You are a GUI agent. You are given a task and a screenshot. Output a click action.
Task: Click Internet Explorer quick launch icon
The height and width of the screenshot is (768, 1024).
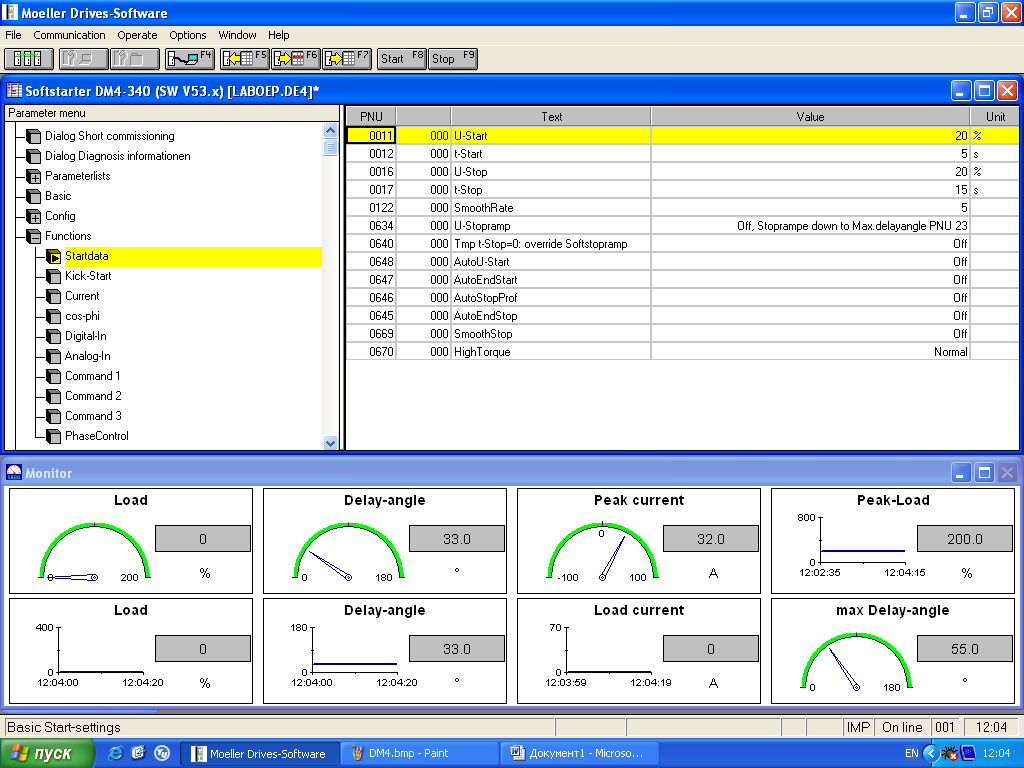116,753
